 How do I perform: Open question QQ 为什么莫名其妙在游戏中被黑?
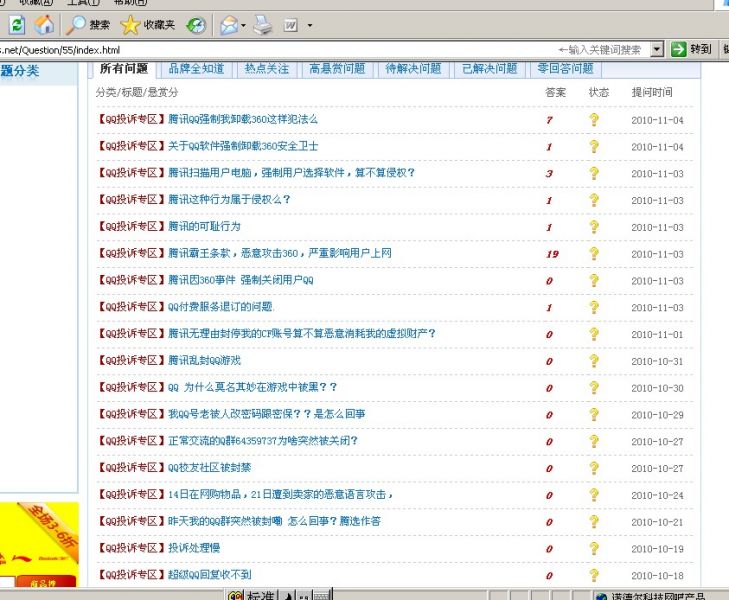[252, 387]
